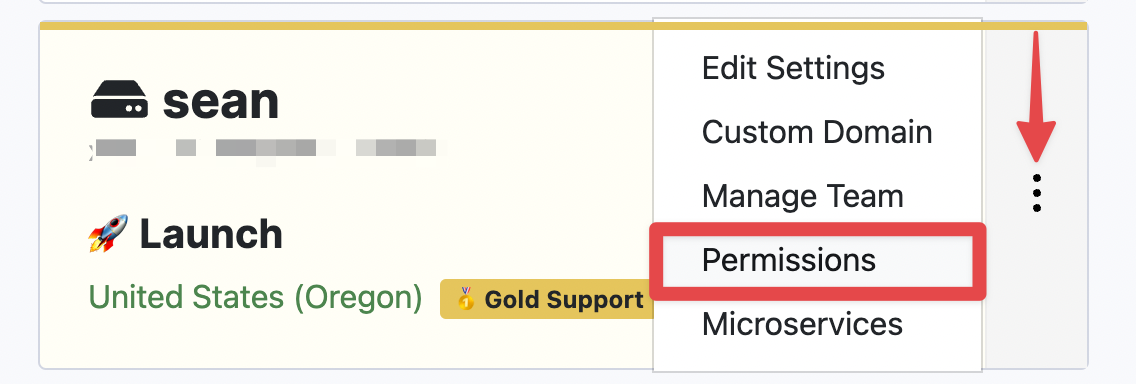Click the red downward arrow annotation

1036,96
